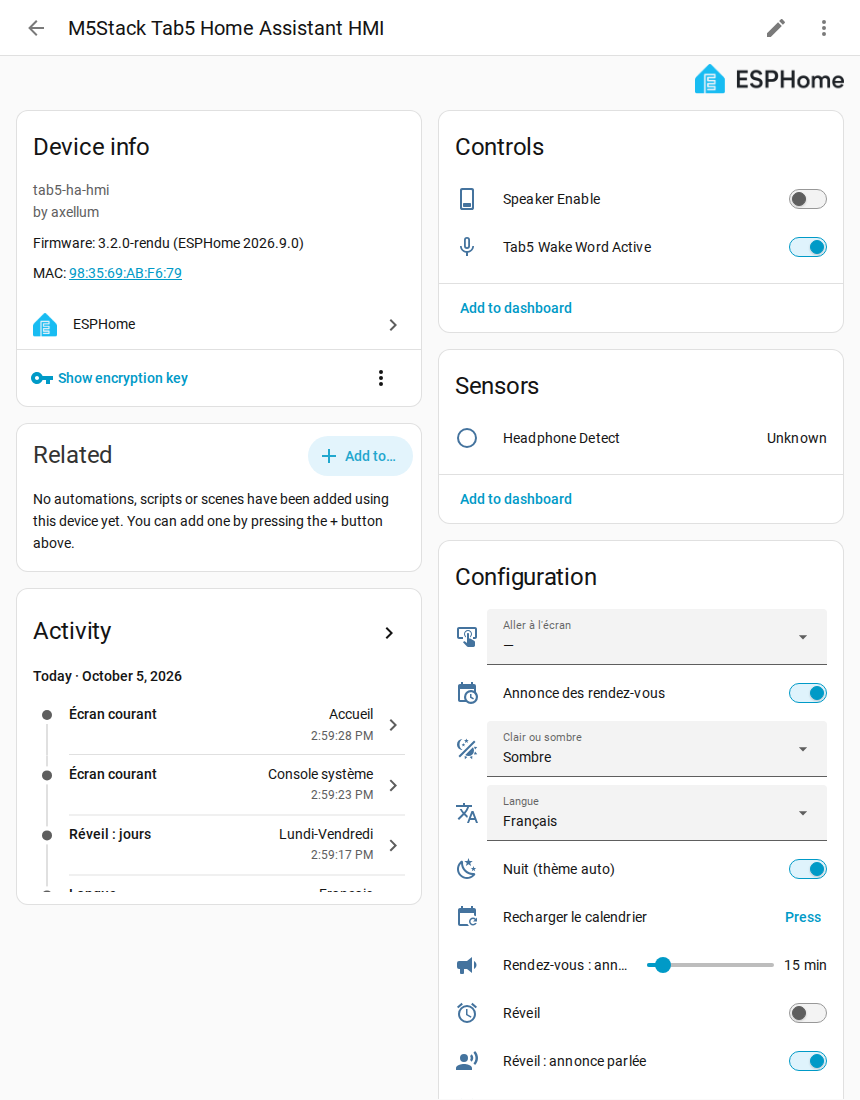Click the Firmware version text

tap(168, 243)
